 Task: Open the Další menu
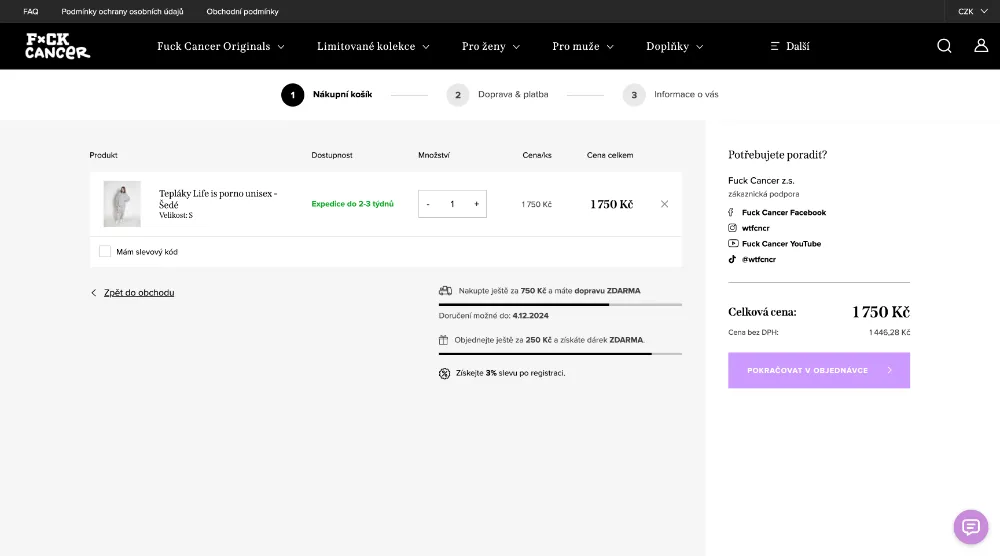click(x=790, y=47)
